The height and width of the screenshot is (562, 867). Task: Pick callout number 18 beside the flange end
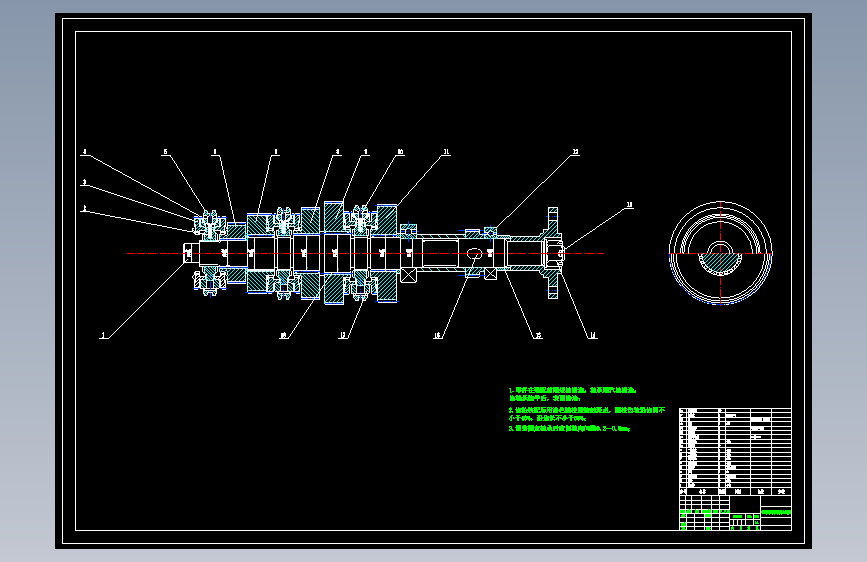(x=629, y=205)
